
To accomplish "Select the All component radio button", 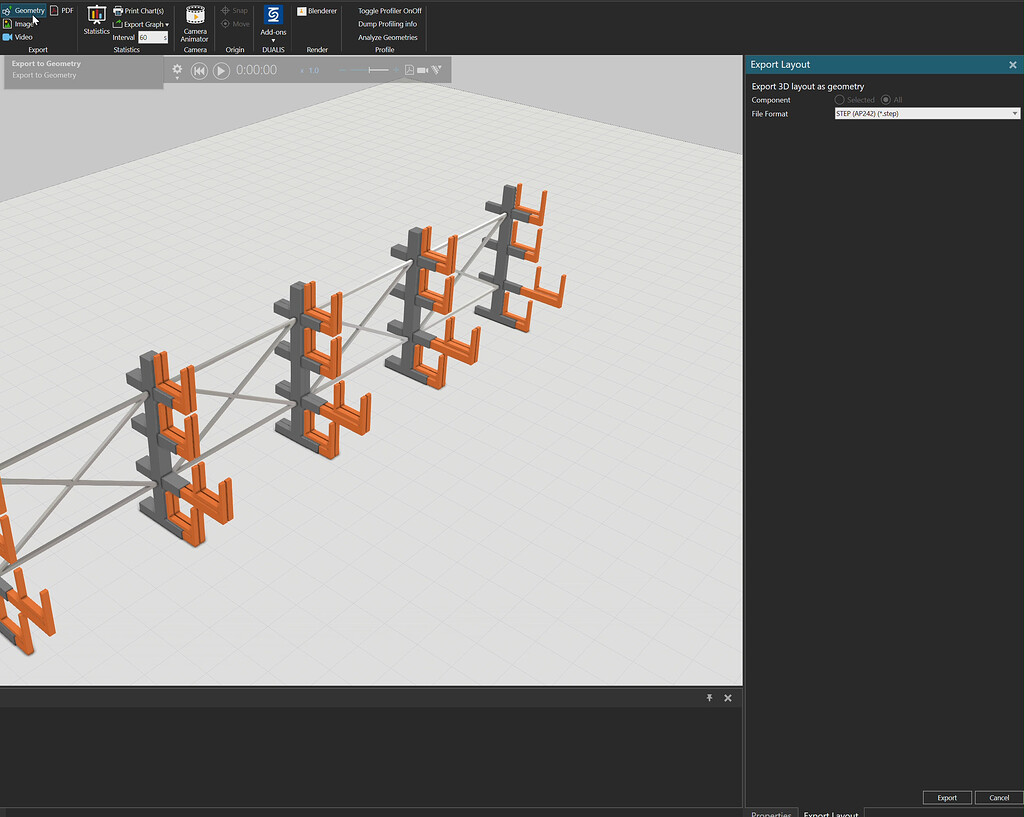I will coord(888,100).
